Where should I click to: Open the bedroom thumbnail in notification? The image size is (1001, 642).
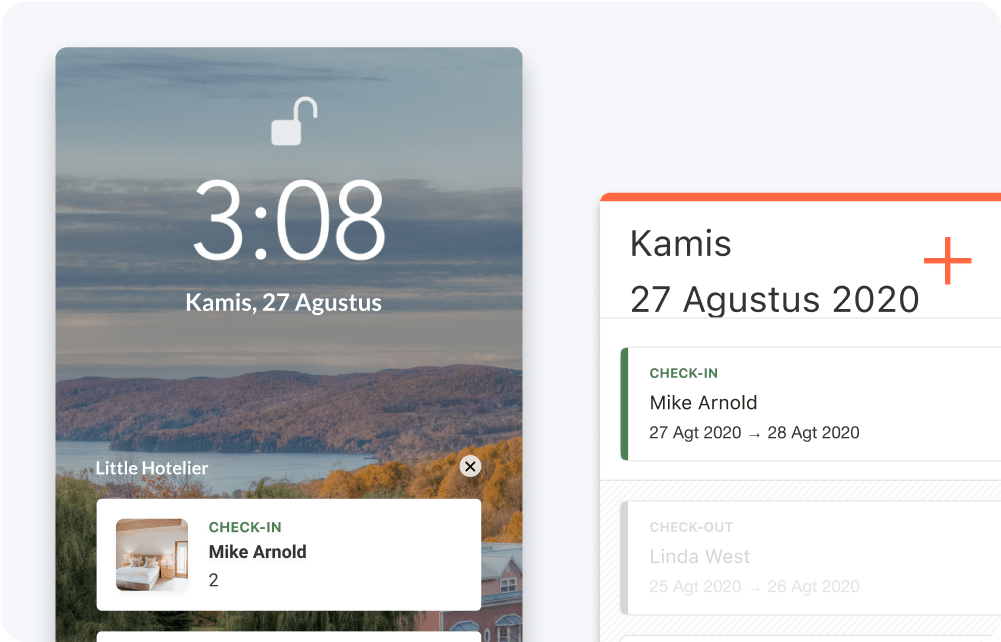(152, 555)
